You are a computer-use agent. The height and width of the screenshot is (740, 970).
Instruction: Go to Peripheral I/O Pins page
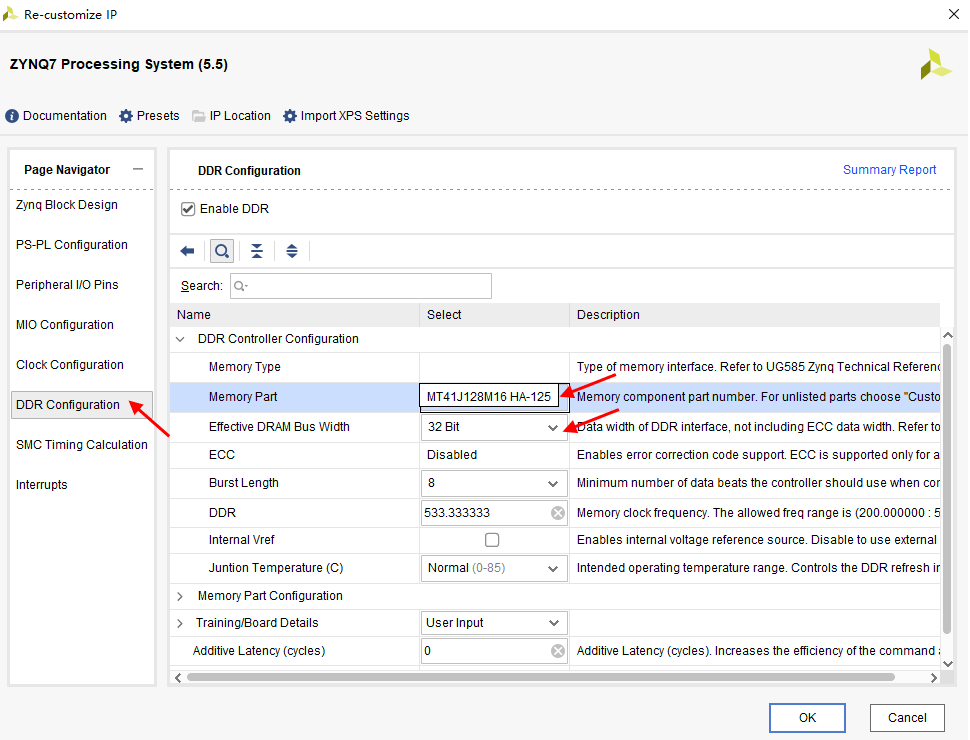67,285
